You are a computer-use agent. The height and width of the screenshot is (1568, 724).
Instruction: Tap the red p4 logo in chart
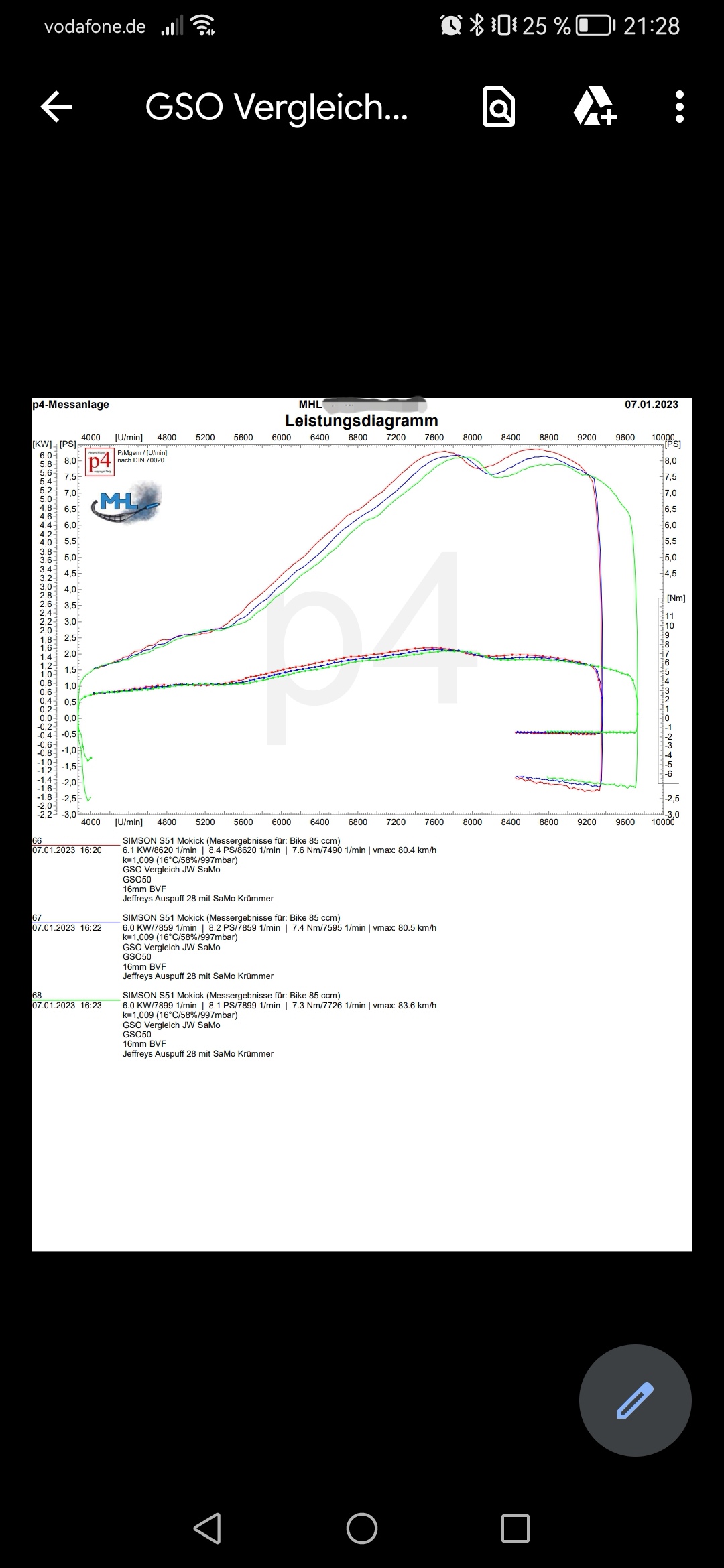click(100, 462)
